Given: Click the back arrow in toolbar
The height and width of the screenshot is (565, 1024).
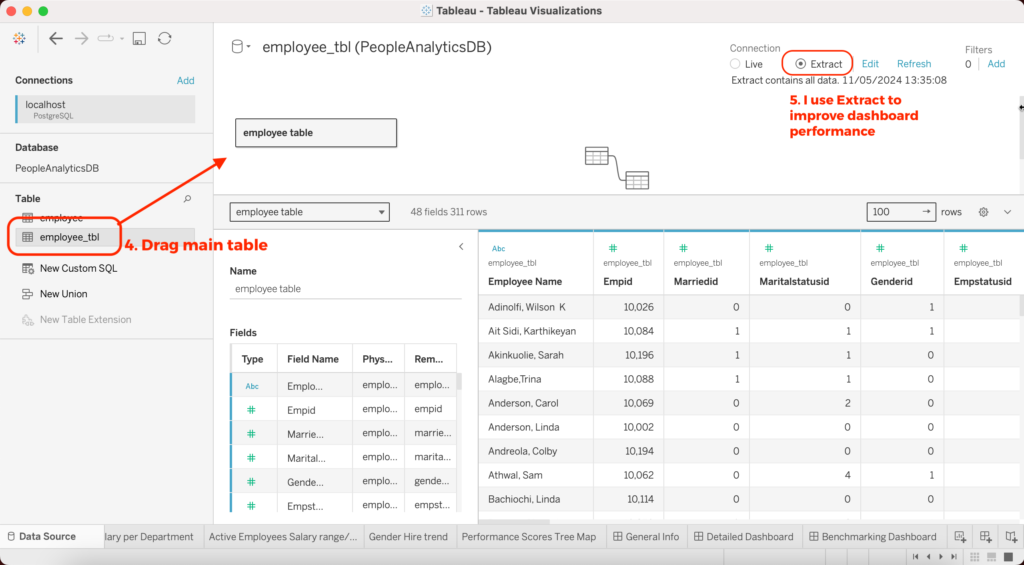Looking at the screenshot, I should (56, 38).
